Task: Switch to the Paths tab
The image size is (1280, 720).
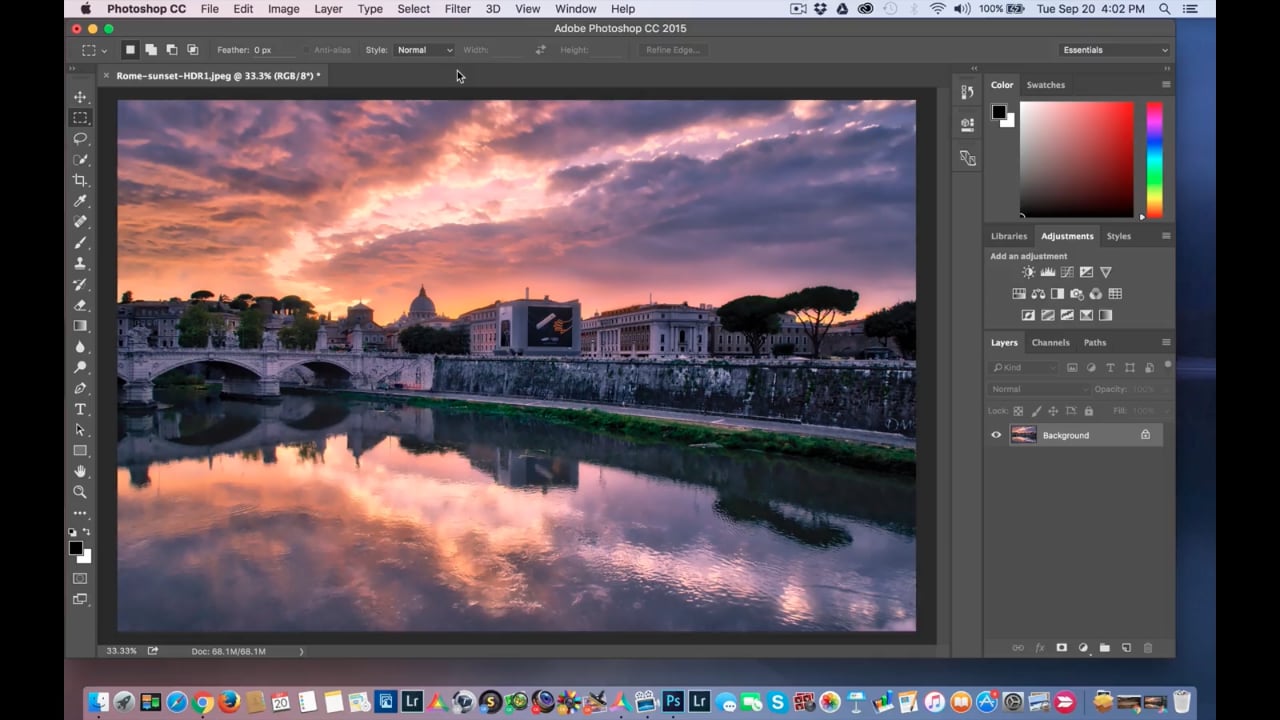Action: (1095, 343)
